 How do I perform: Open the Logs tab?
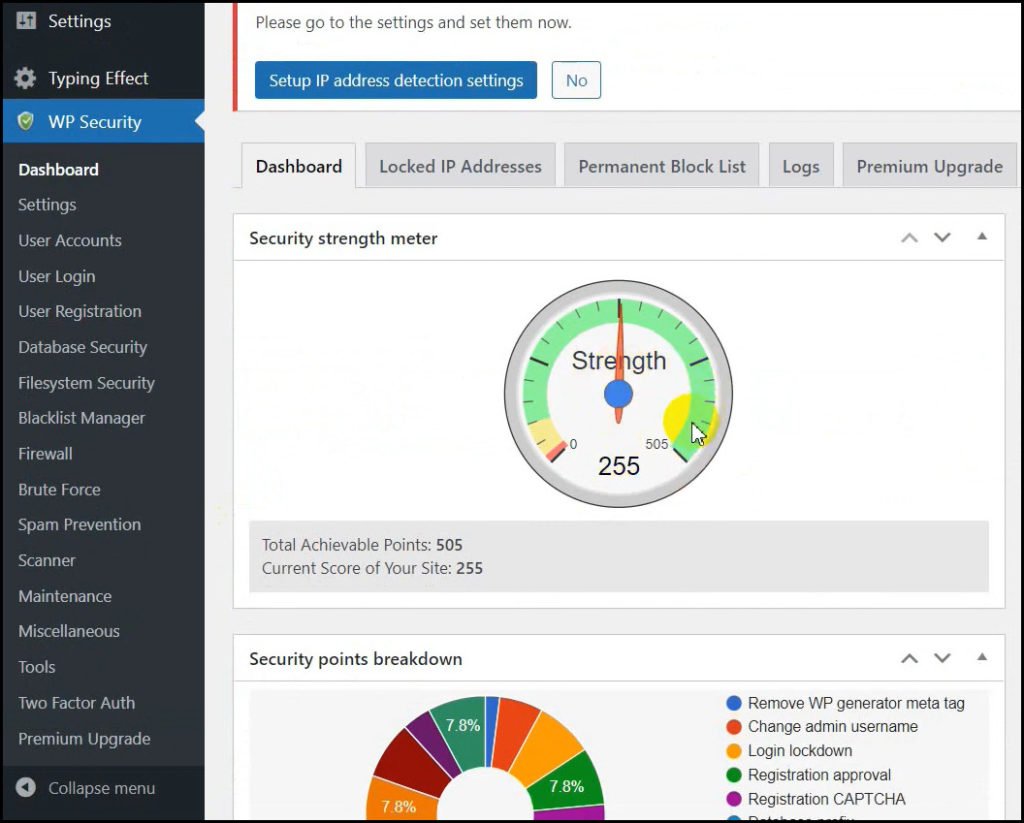[800, 167]
